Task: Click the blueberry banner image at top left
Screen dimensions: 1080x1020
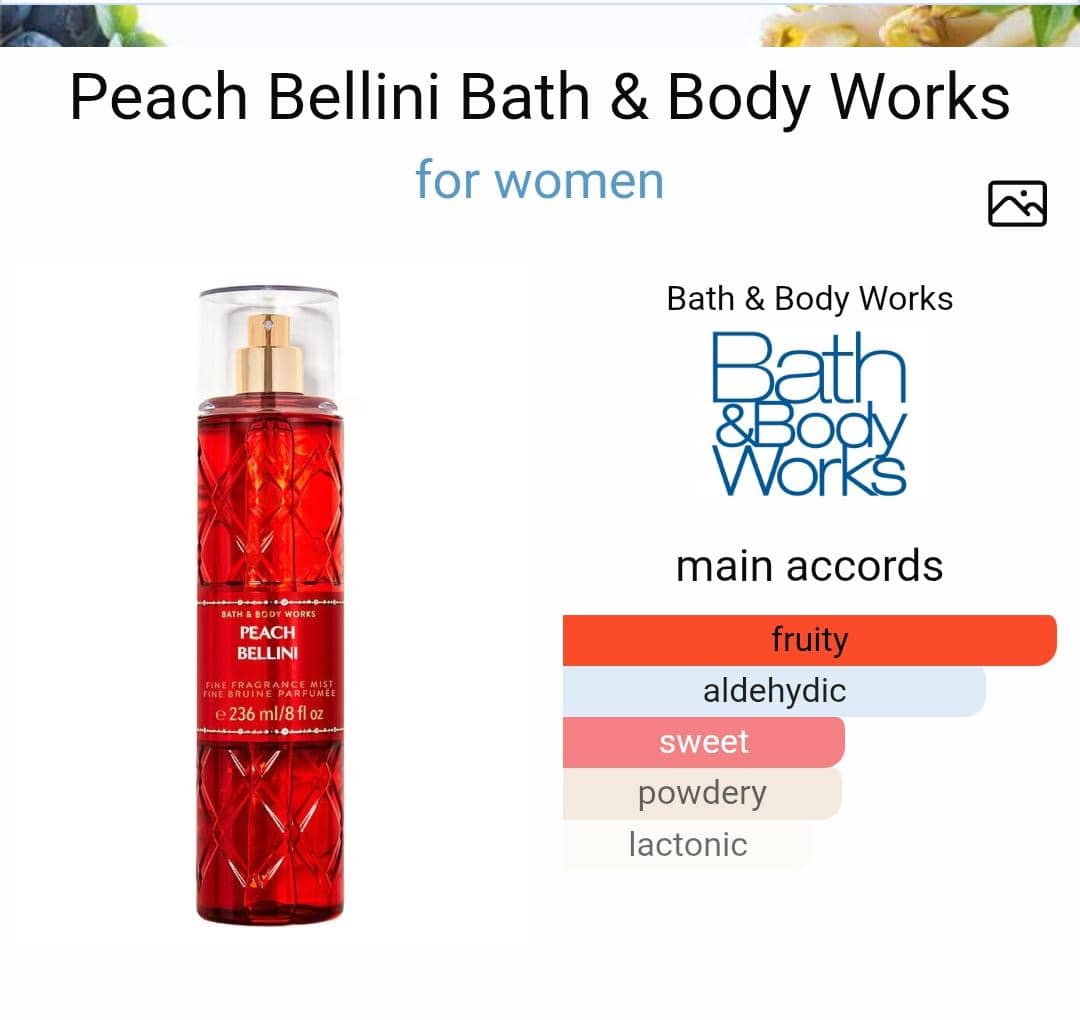Action: point(81,25)
